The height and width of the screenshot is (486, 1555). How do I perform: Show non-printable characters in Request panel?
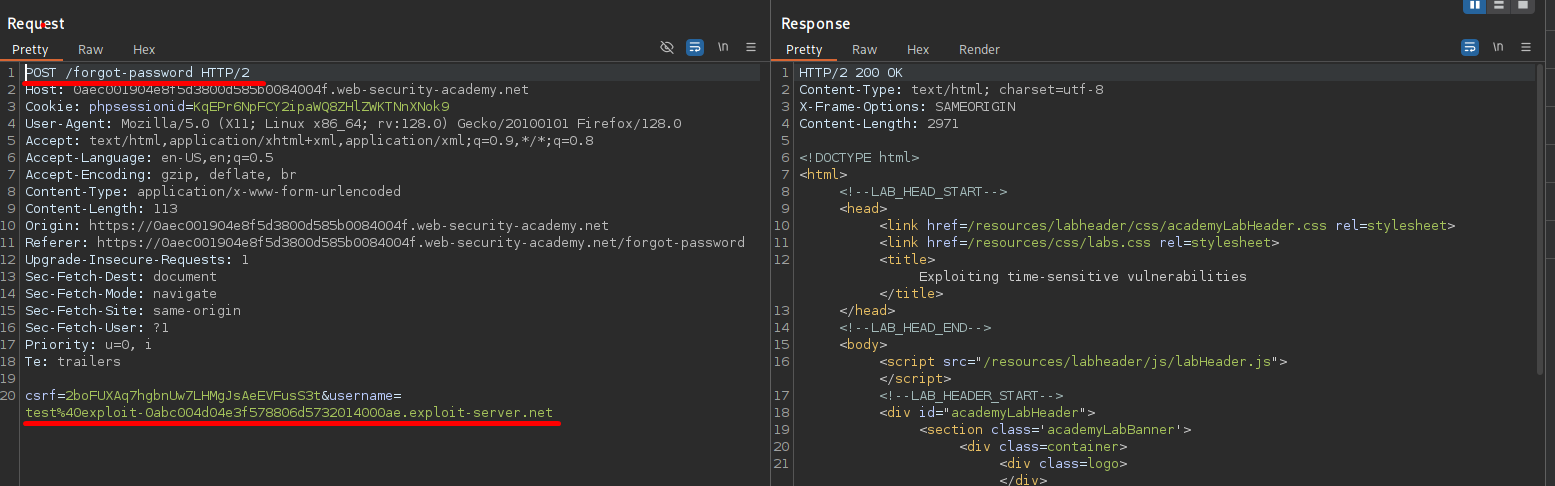723,47
